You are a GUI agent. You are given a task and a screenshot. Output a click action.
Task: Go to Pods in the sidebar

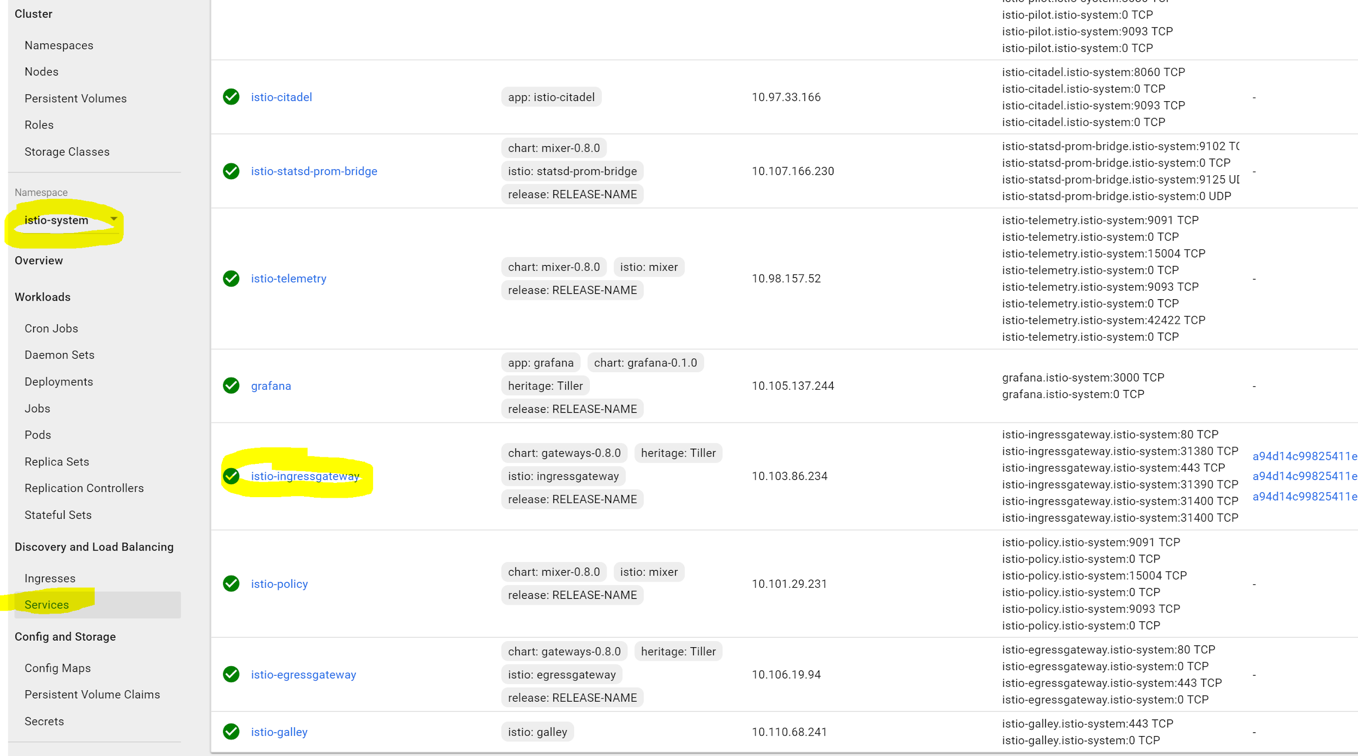[38, 435]
